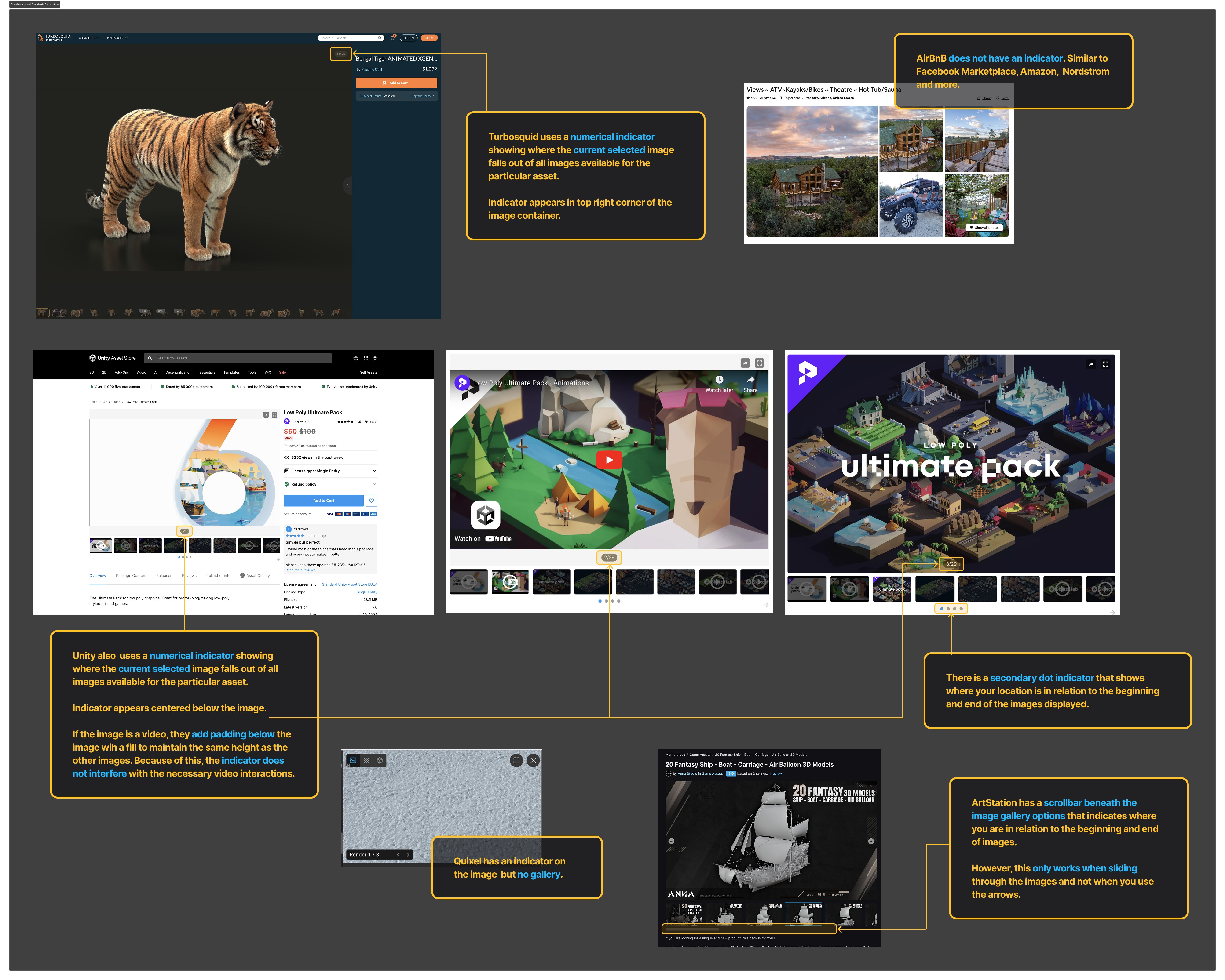The width and height of the screenshot is (1225, 980).
Task: Expand the Refund policy section
Action: tap(331, 484)
